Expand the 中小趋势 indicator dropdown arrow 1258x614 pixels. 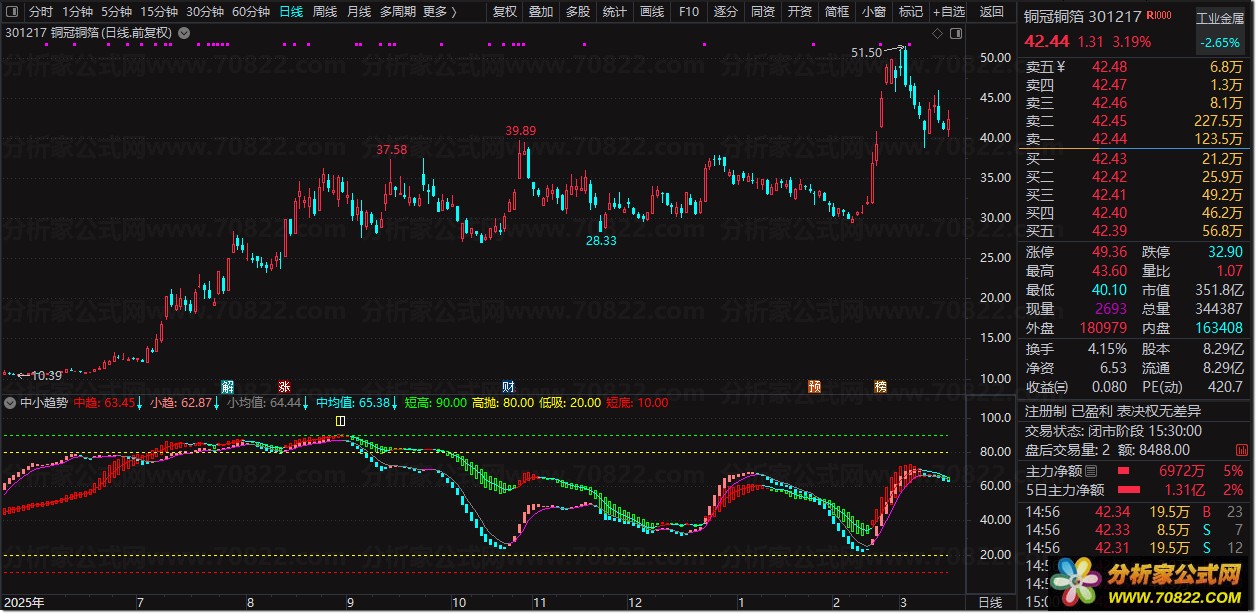click(x=10, y=403)
